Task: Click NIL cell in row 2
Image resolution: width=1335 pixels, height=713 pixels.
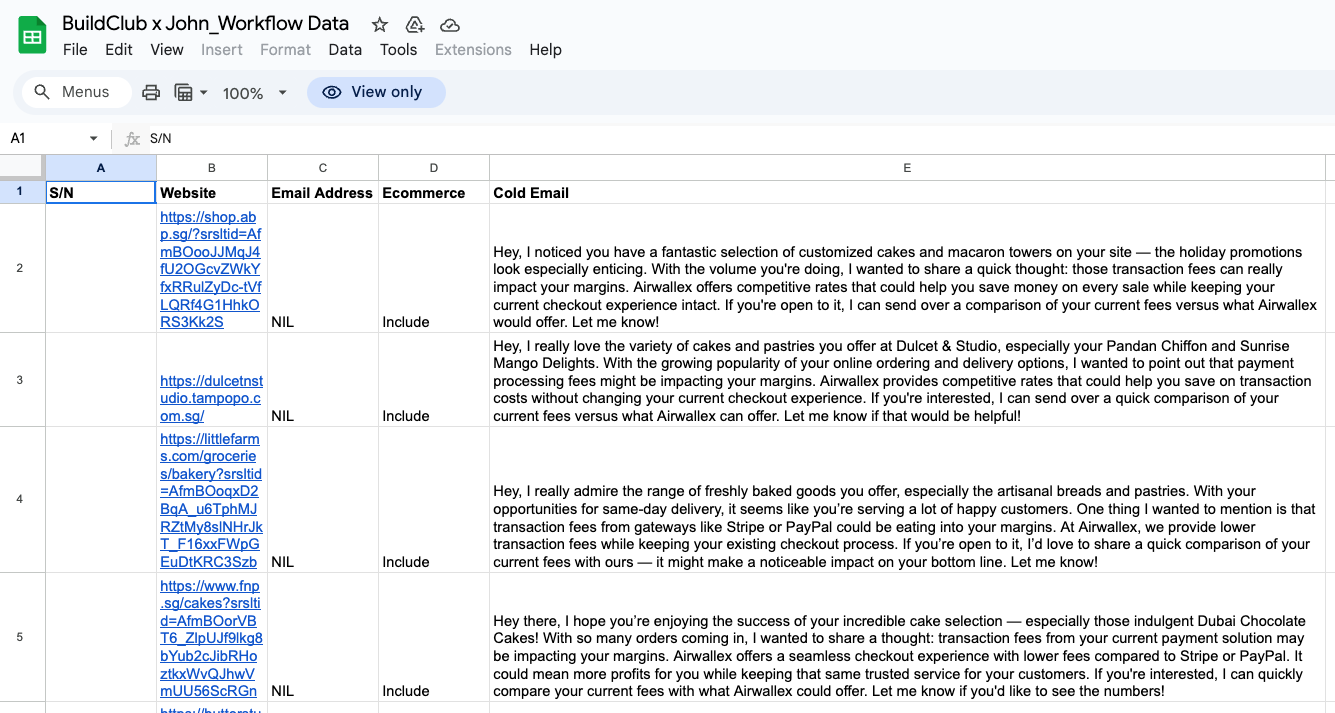Action: 323,268
